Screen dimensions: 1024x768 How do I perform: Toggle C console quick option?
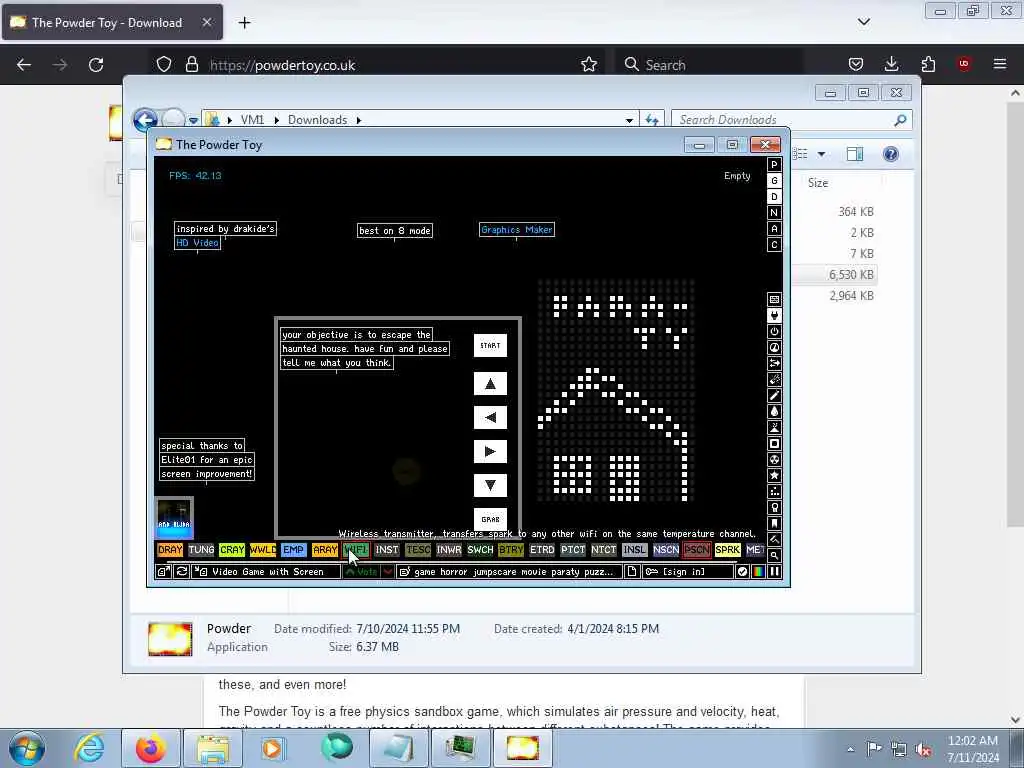pos(774,245)
